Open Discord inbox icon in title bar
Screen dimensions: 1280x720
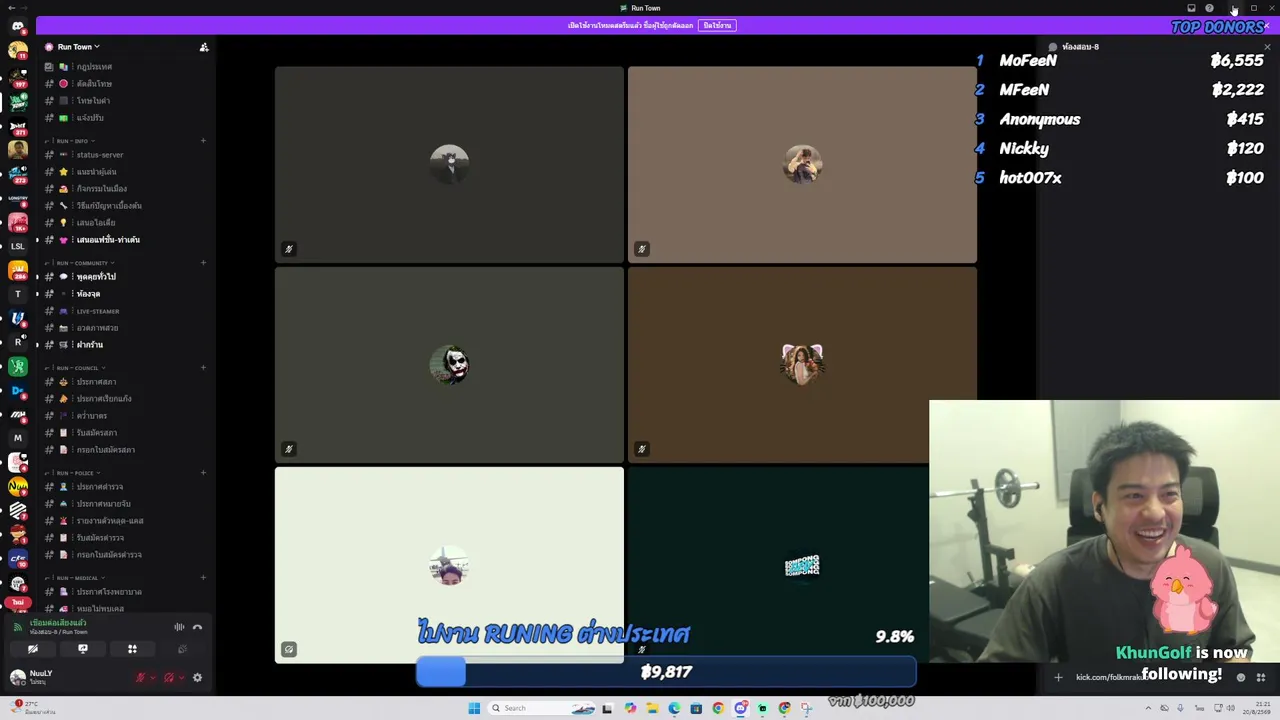[1191, 8]
